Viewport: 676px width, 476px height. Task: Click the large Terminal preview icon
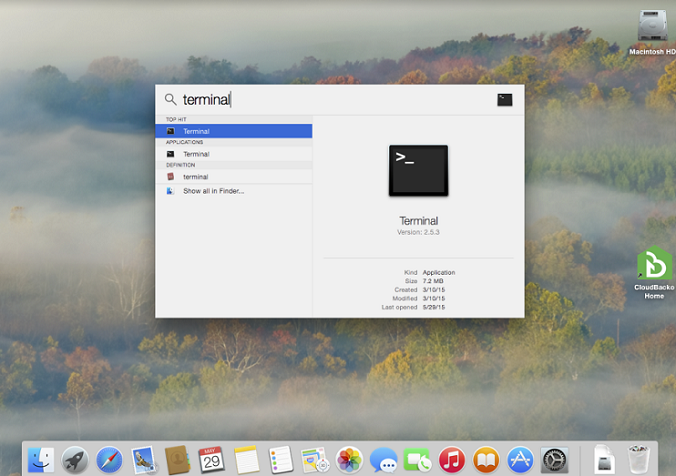click(x=418, y=170)
